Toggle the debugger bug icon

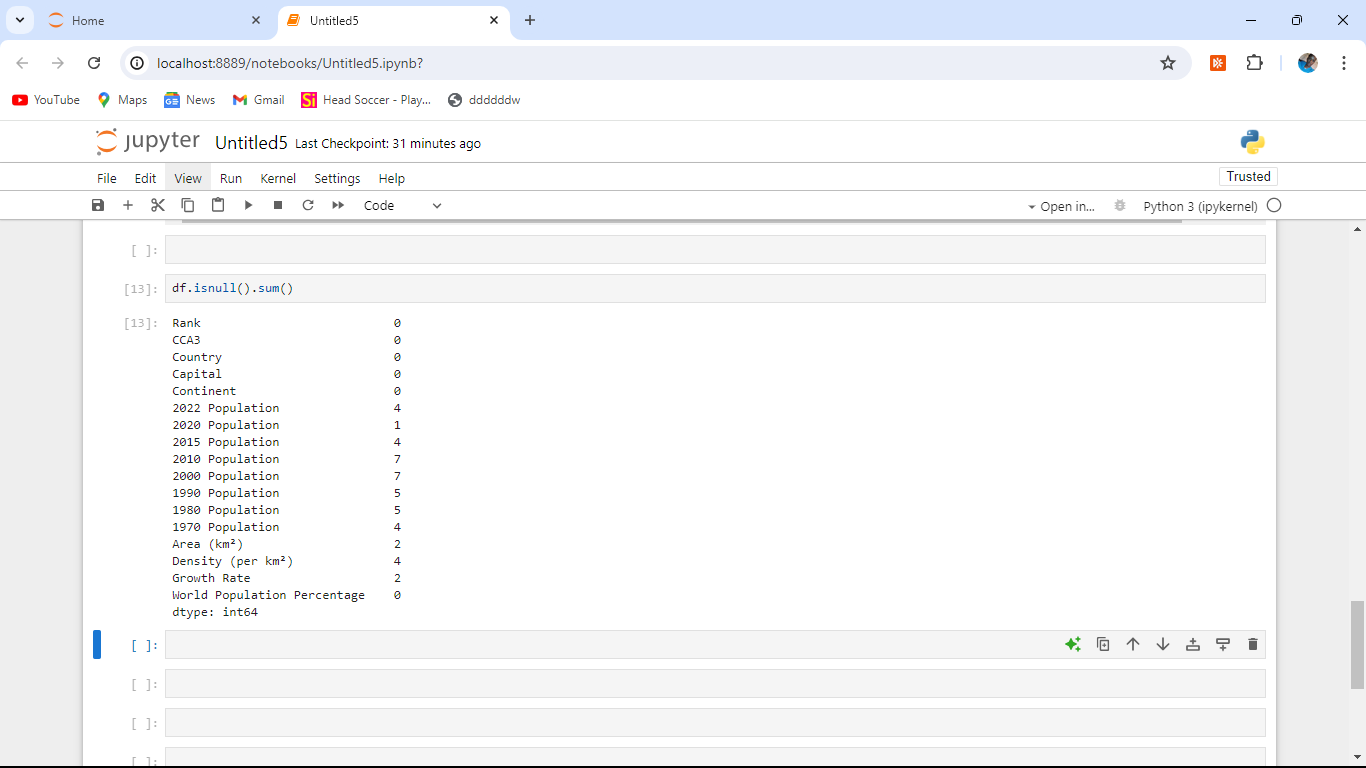(1120, 205)
